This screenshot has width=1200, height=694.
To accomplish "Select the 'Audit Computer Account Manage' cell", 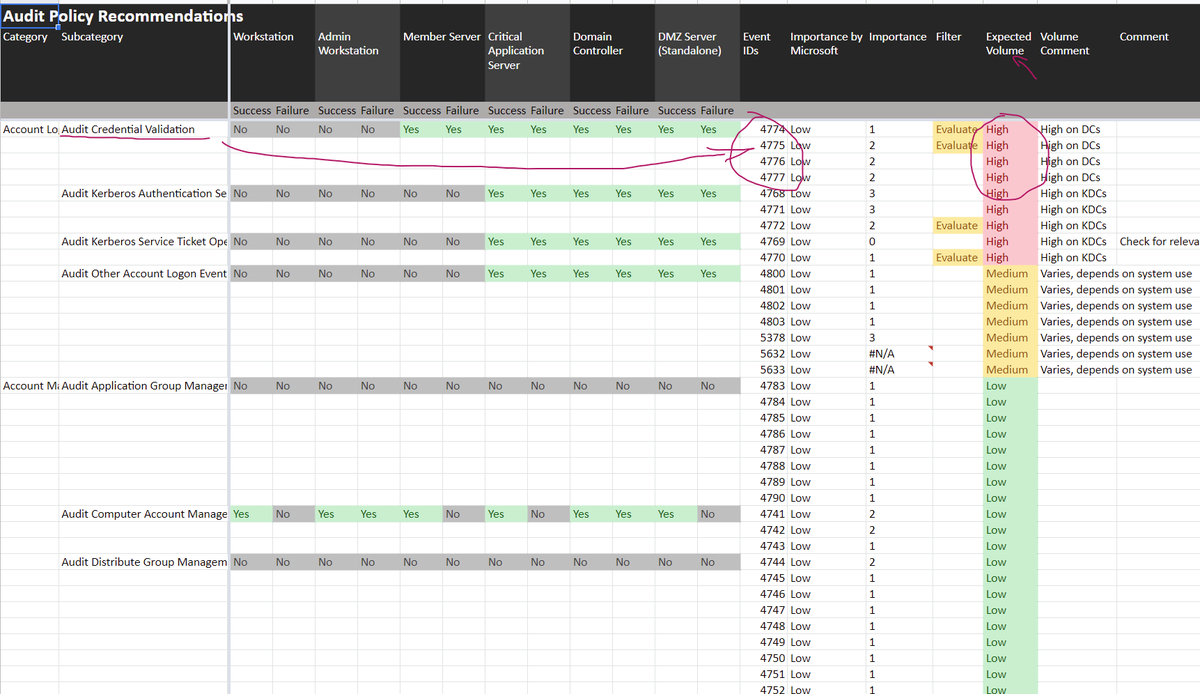I will [x=144, y=513].
